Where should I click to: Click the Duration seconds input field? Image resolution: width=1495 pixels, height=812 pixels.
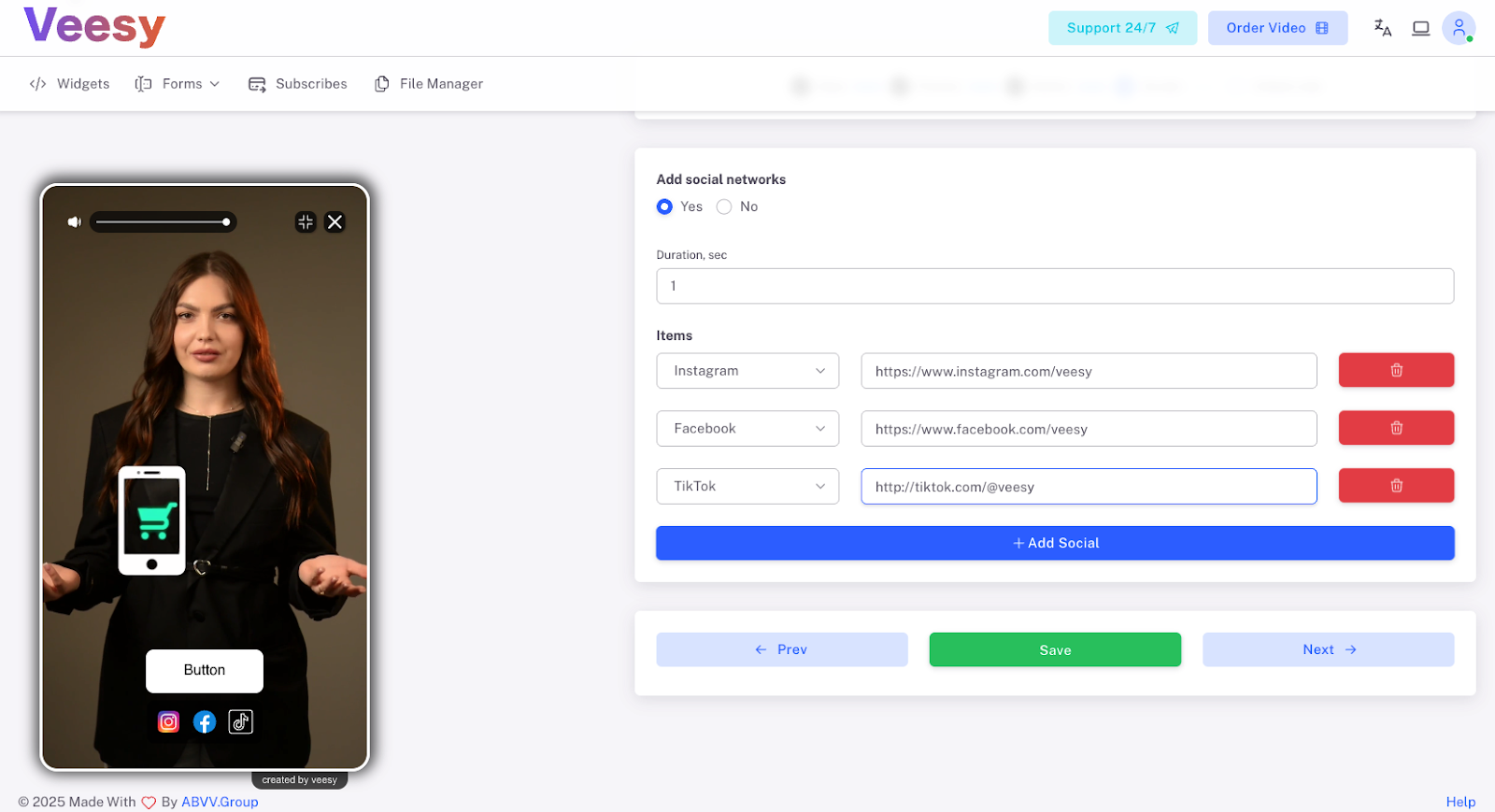click(1055, 286)
